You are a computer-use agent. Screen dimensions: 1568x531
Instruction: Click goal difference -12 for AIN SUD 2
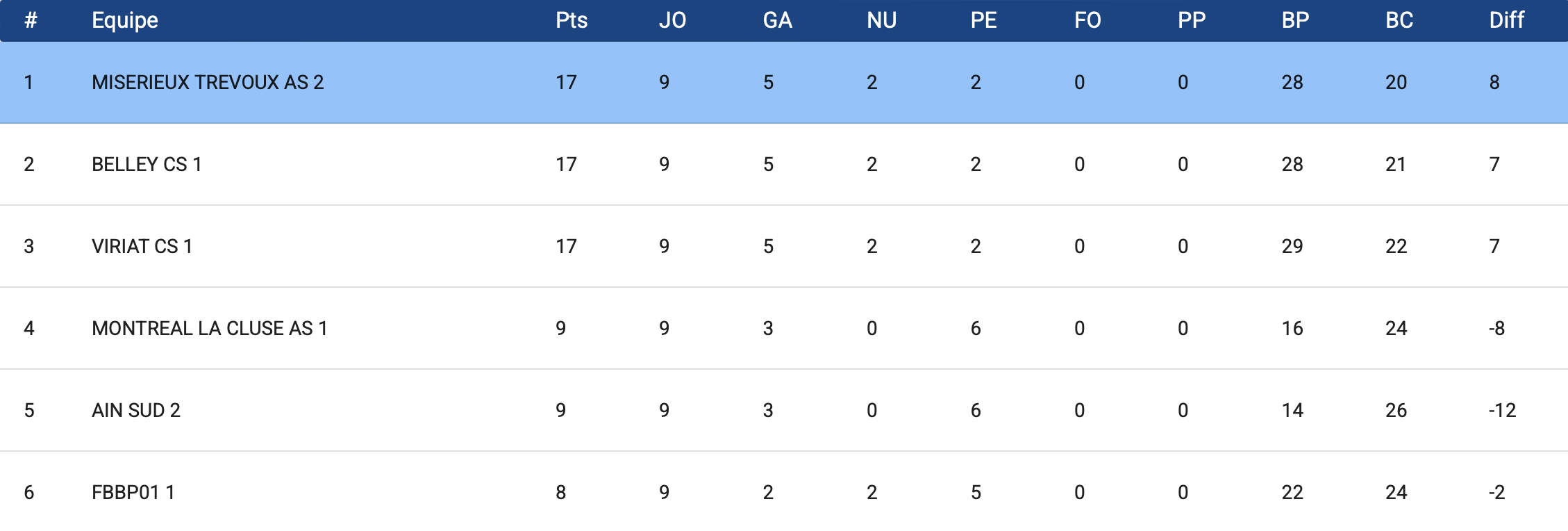tap(1502, 410)
